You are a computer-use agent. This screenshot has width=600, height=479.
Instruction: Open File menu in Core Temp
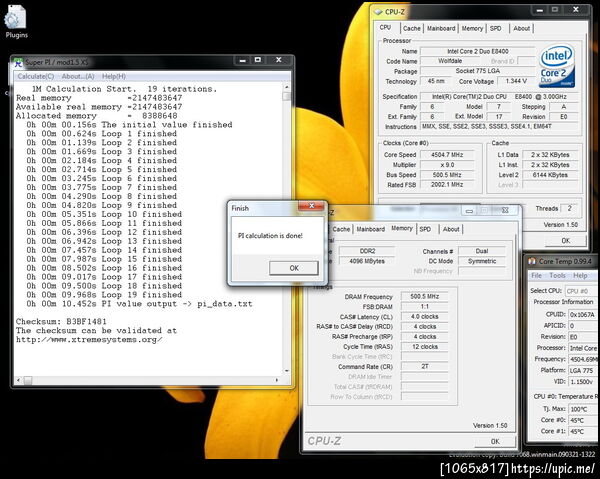(536, 275)
